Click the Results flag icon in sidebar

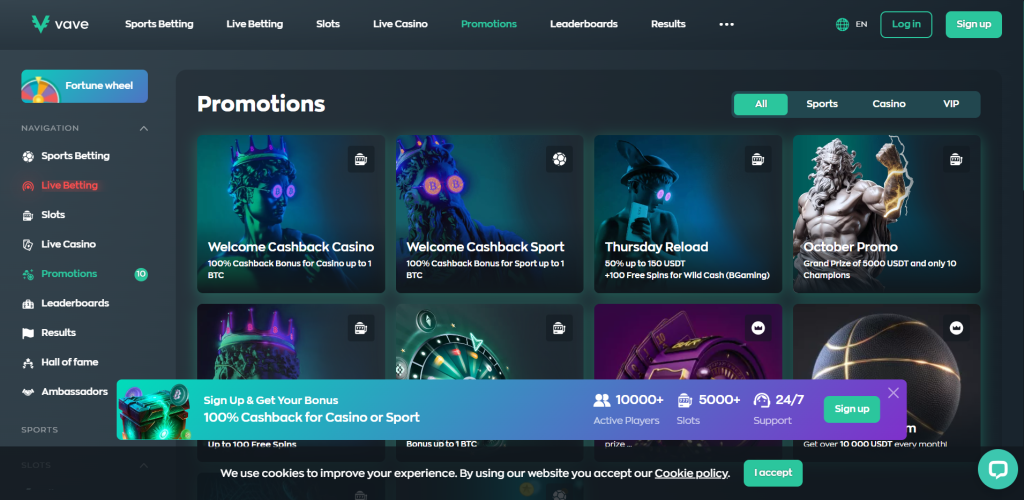[28, 333]
